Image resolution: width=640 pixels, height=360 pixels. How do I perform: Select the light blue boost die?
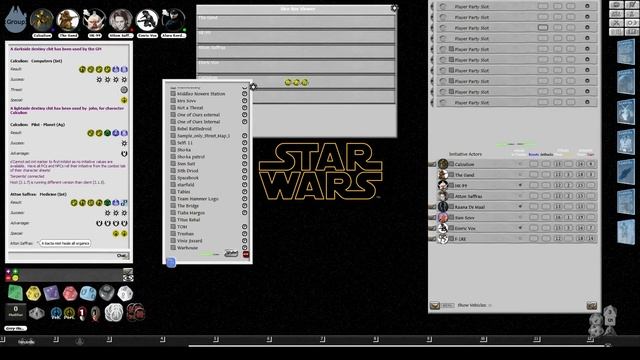click(88, 293)
